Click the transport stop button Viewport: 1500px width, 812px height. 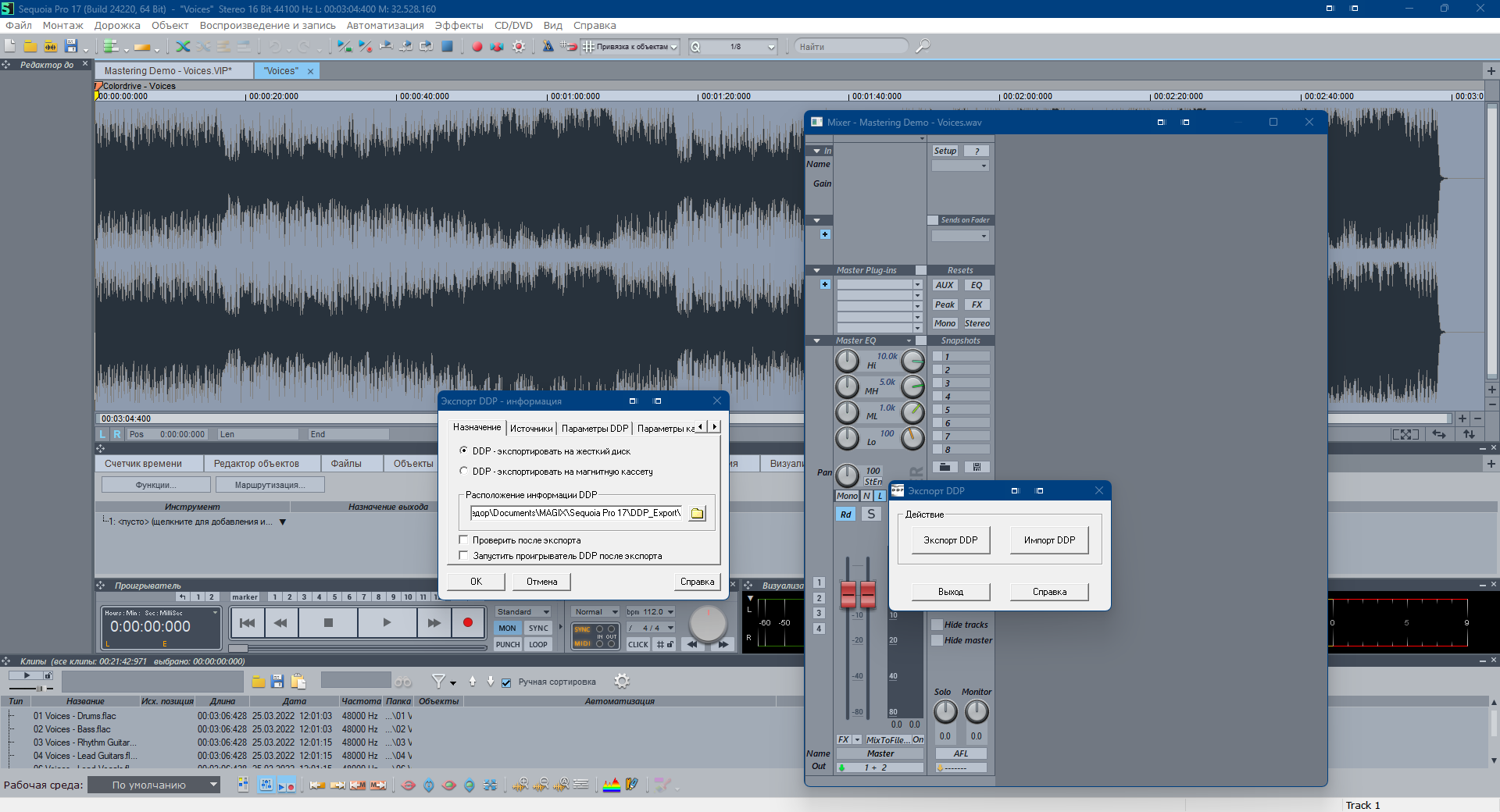tap(328, 623)
